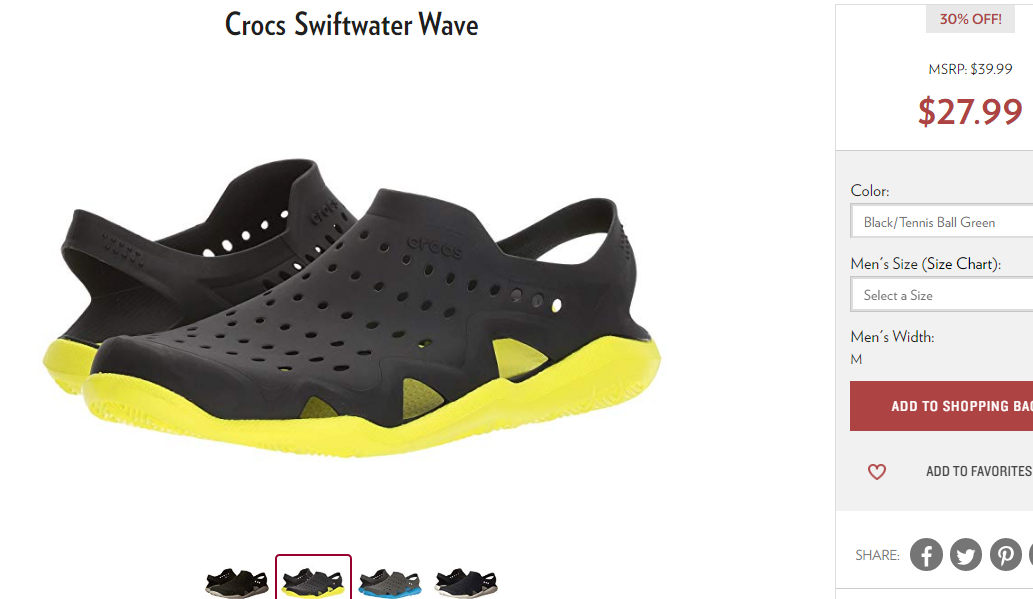Expand the Select a Size dropdown

(x=942, y=295)
